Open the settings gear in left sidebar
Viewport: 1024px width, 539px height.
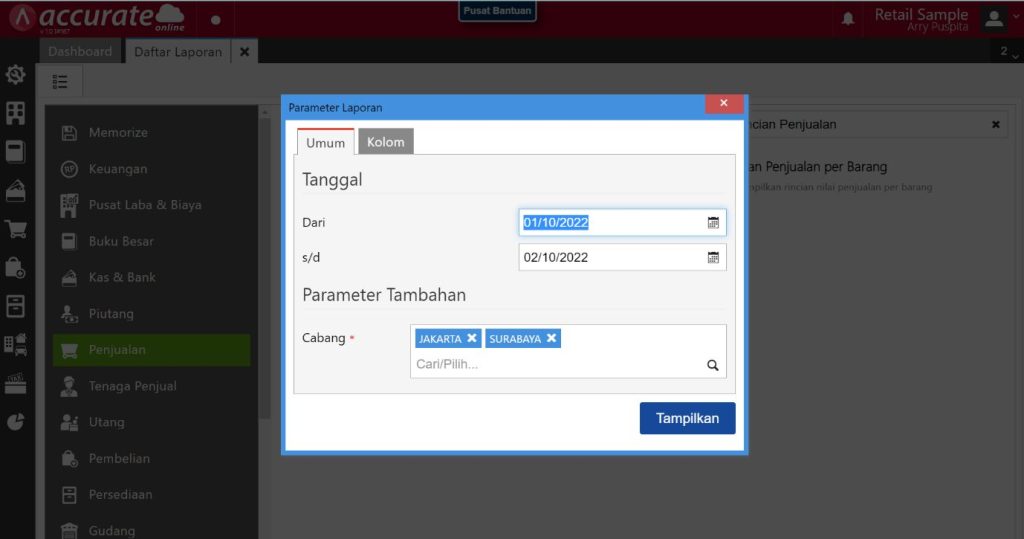[x=16, y=74]
